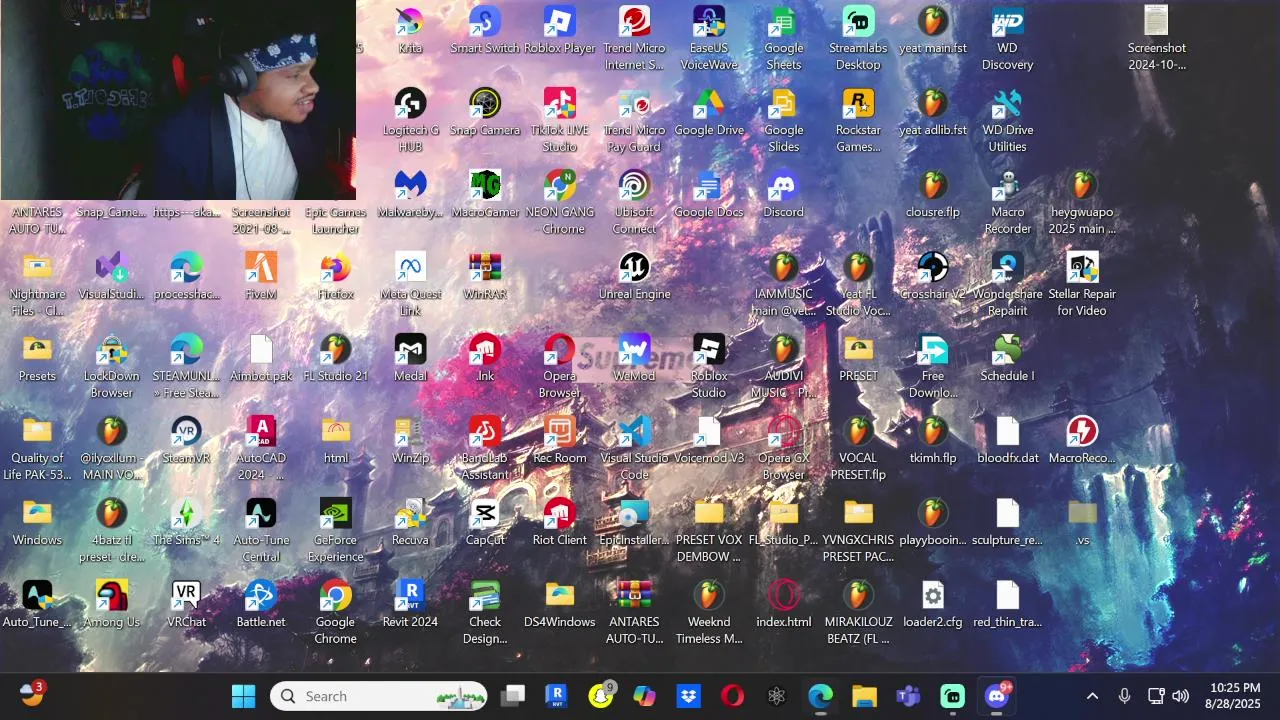Open the Among Us shortcut

click(112, 604)
